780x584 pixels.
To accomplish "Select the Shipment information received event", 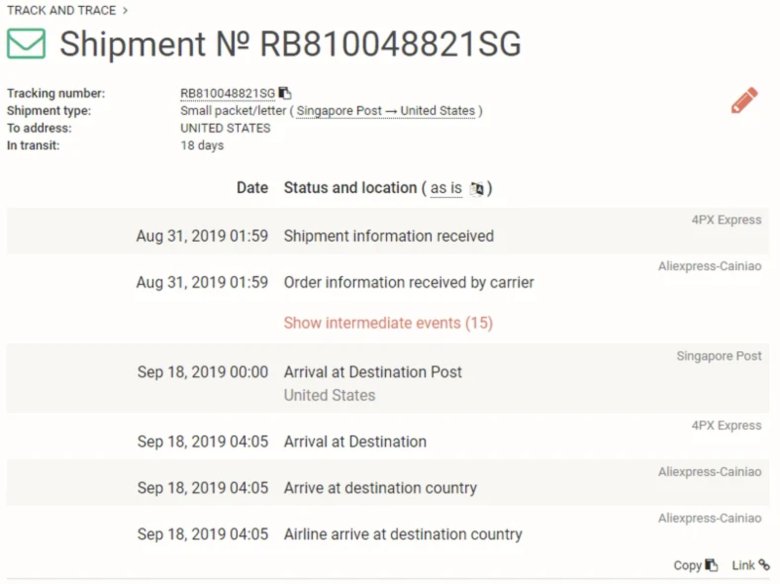I will pyautogui.click(x=389, y=236).
